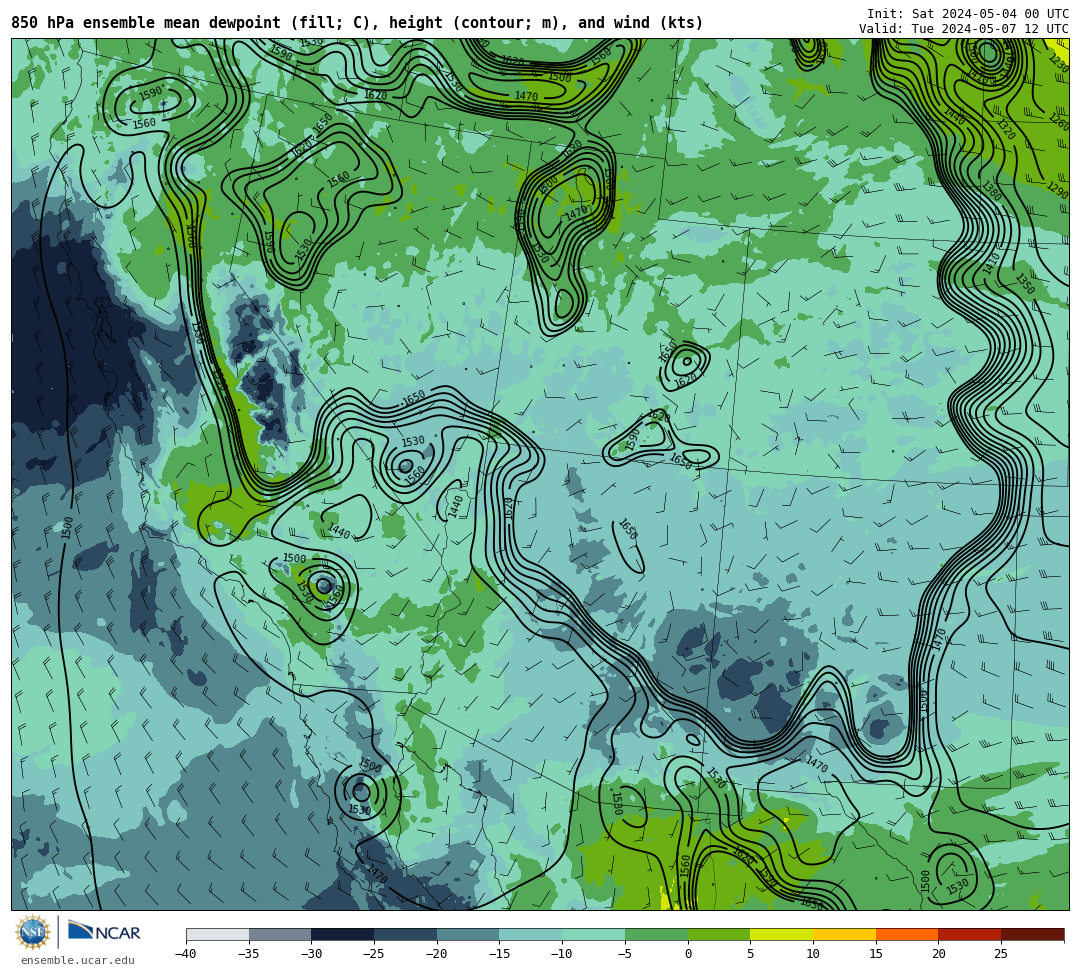This screenshot has height=973, width=1080.
Task: Click the -5 colorbar tick label
Action: point(624,954)
